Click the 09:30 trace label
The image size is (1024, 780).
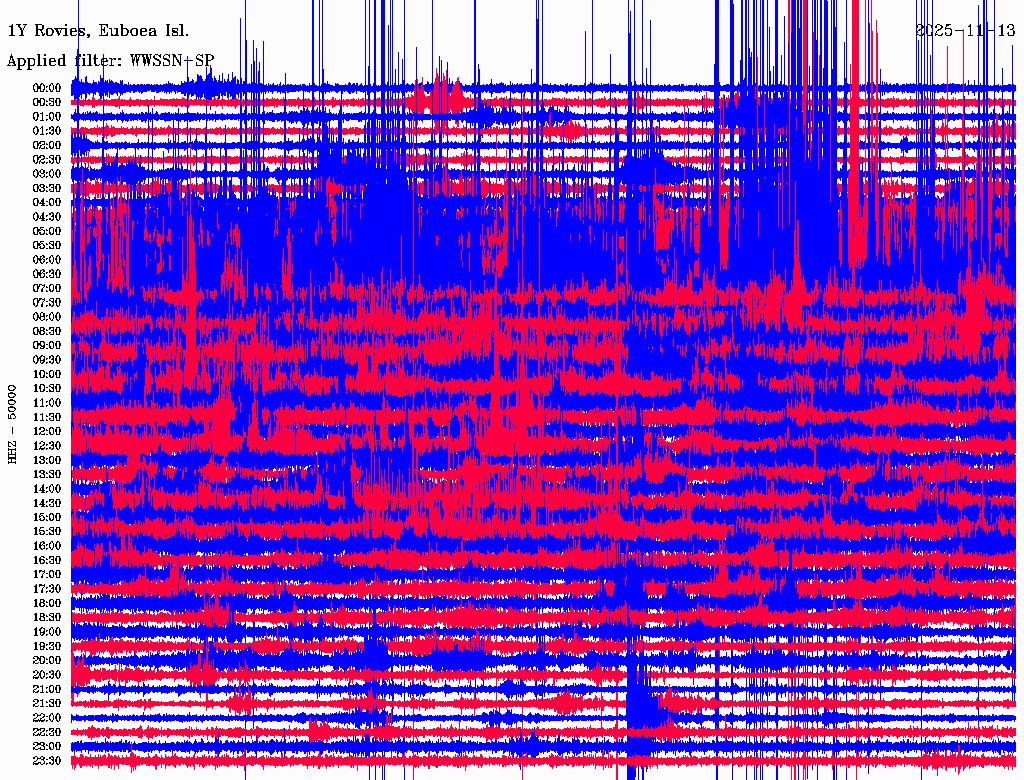(x=48, y=360)
